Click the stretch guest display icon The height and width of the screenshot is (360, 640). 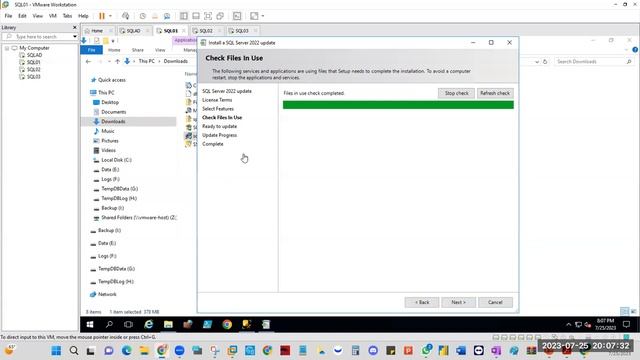(254, 16)
